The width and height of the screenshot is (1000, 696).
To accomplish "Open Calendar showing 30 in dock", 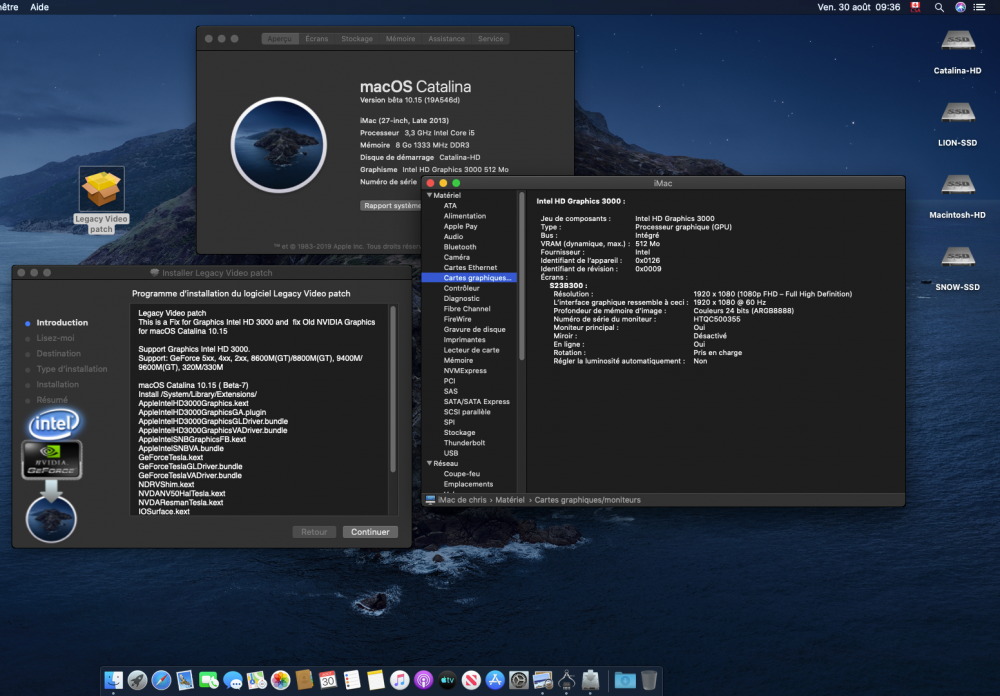I will (x=328, y=680).
